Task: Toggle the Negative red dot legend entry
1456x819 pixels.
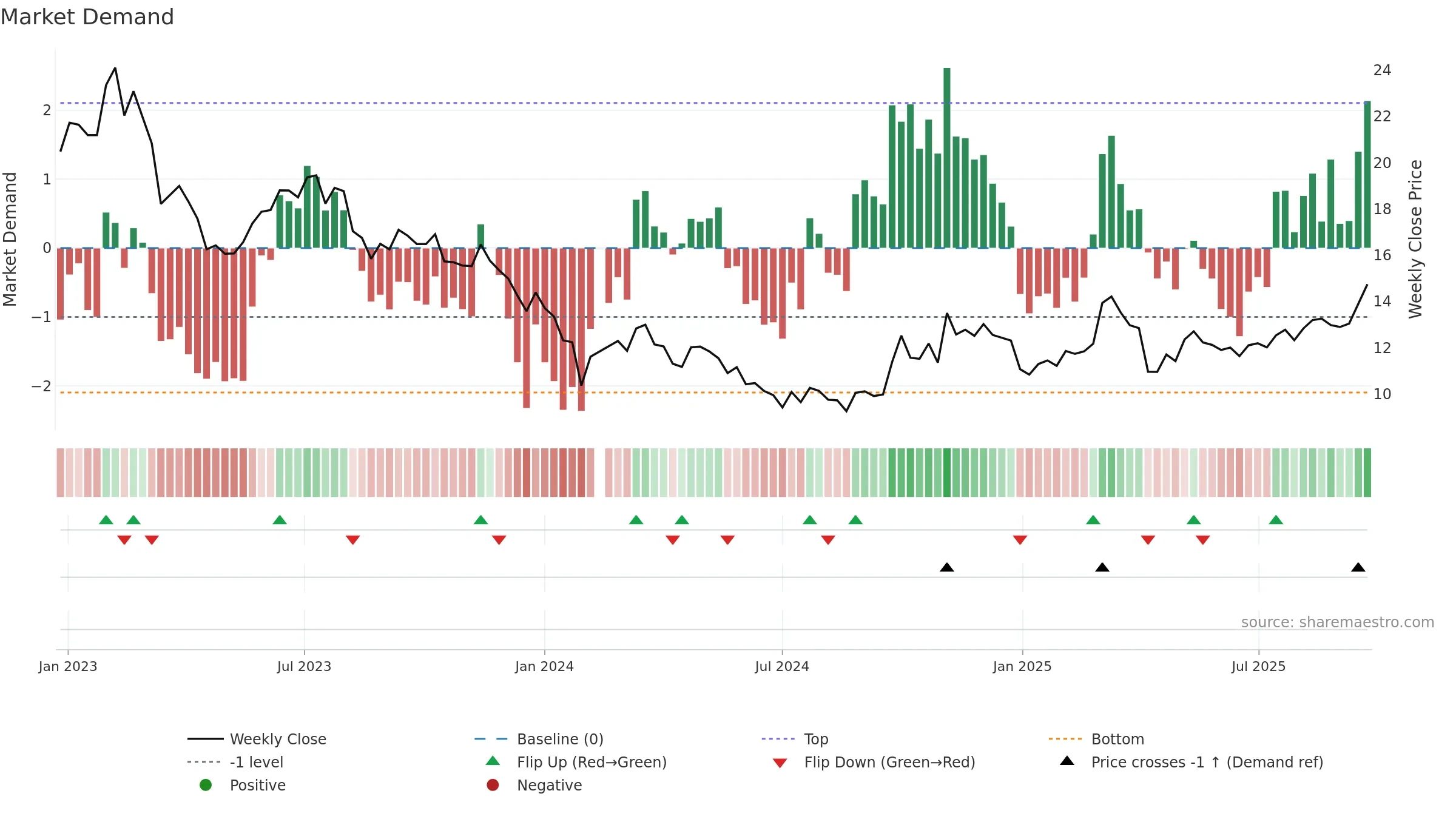Action: pos(534,785)
